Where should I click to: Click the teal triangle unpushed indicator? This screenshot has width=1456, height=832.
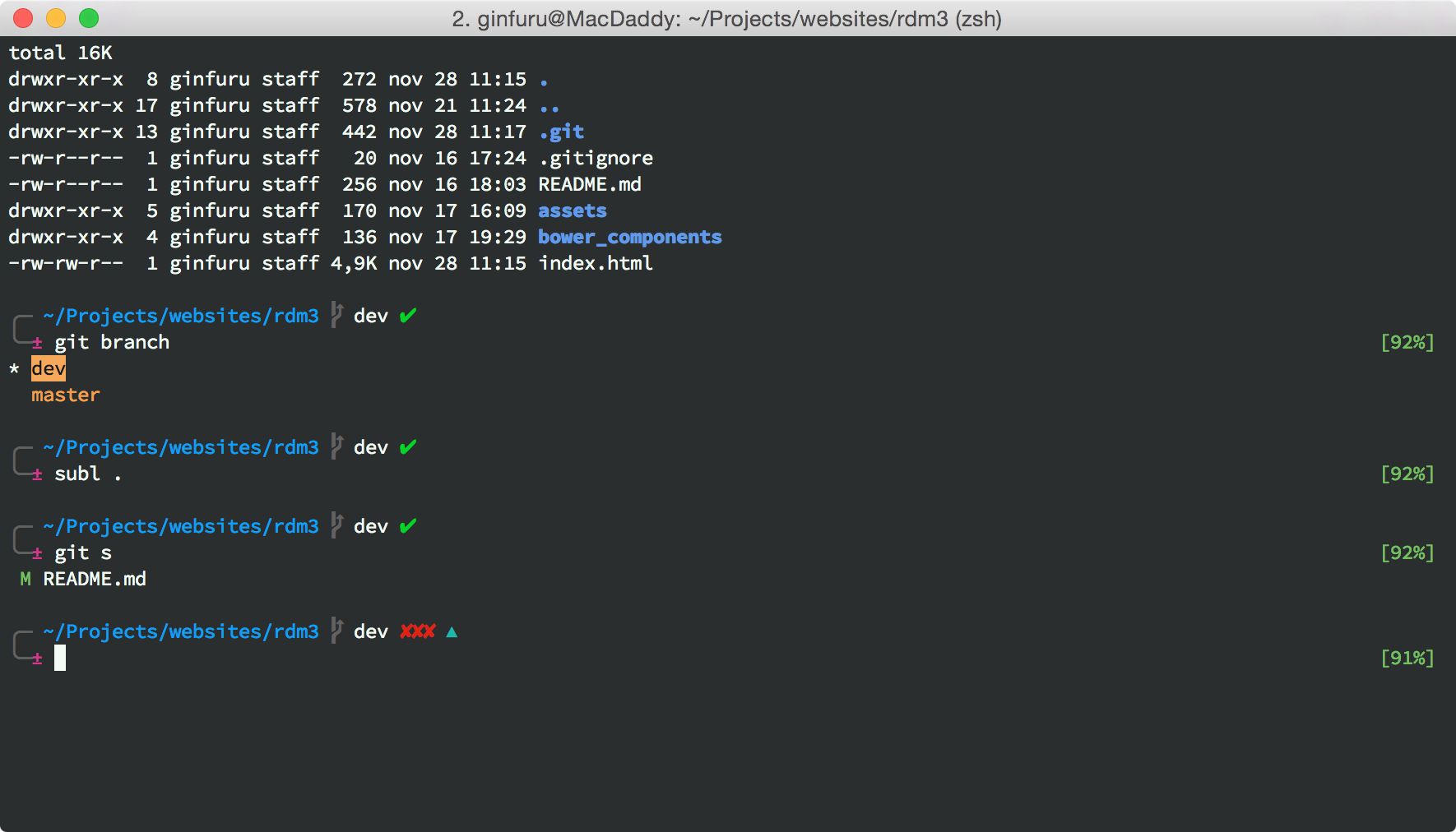[x=452, y=631]
